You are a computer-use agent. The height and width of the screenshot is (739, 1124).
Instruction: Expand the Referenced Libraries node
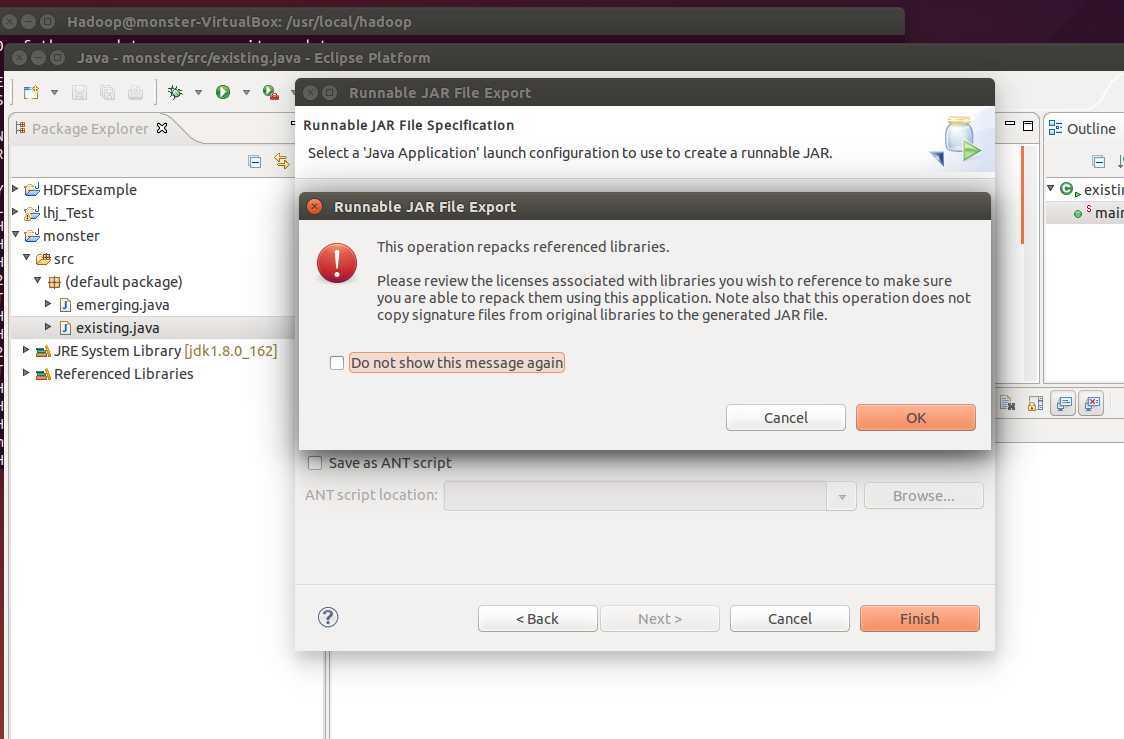(x=26, y=372)
